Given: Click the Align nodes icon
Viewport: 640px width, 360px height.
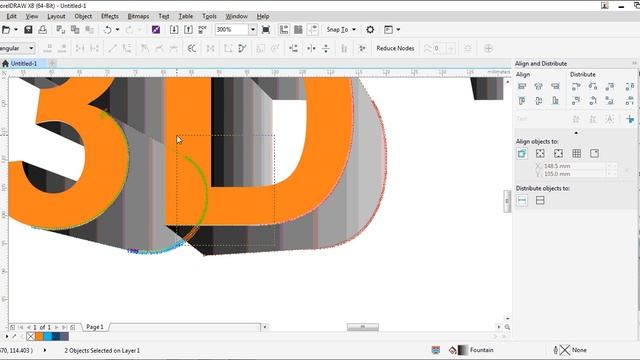Looking at the screenshot, I should click(293, 49).
